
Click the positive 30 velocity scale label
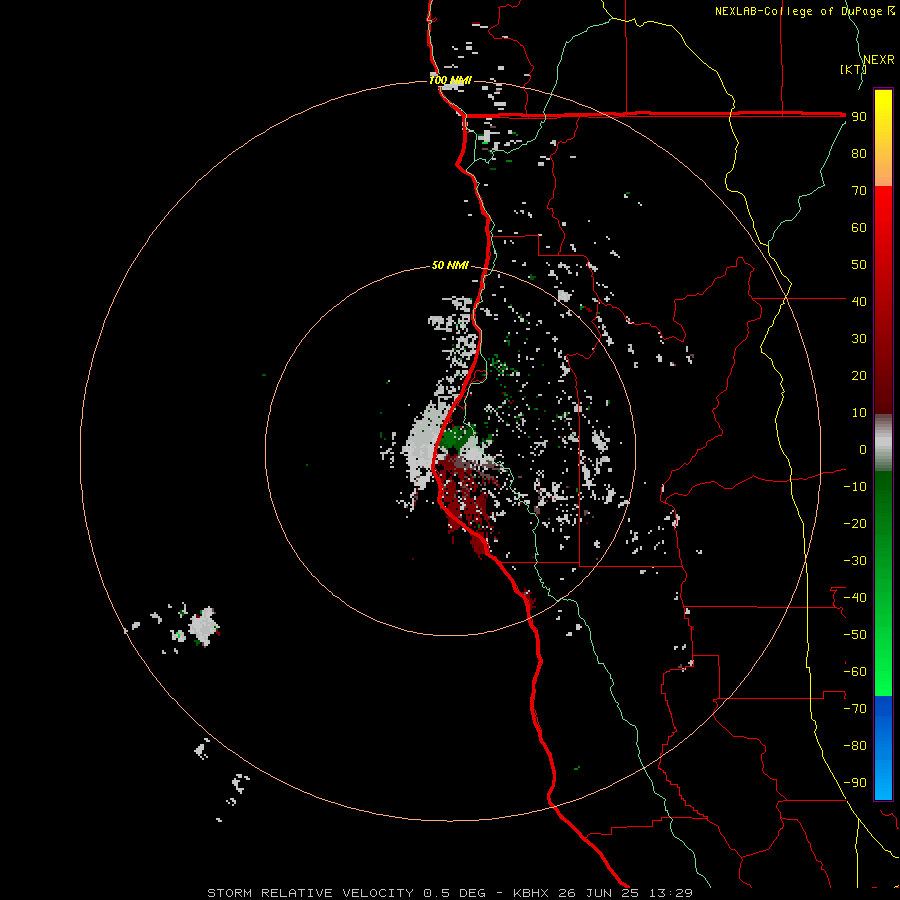(x=859, y=339)
